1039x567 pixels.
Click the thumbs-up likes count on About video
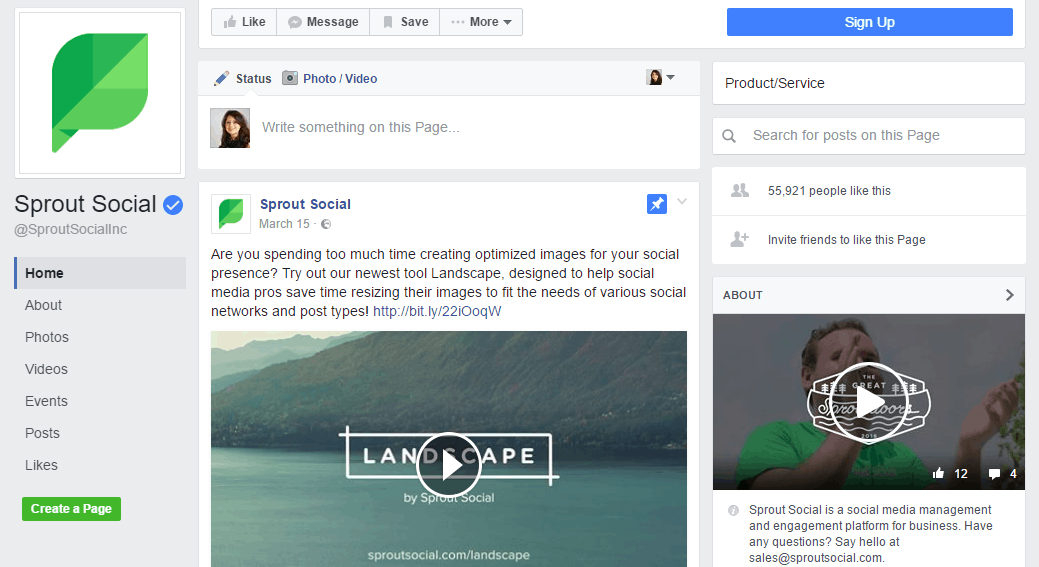[x=949, y=474]
